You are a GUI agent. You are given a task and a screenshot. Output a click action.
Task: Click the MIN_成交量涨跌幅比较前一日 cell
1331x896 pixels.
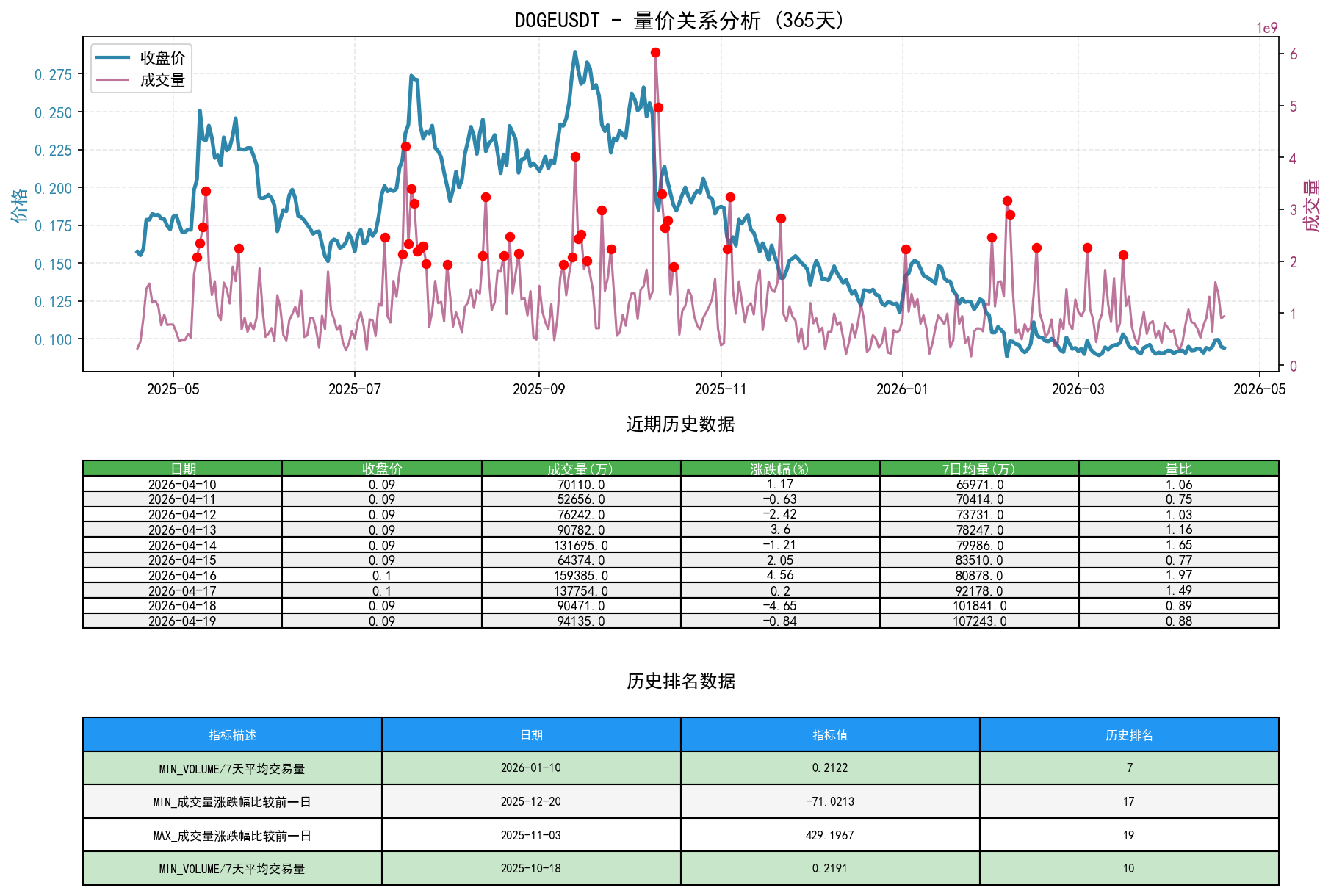[232, 802]
